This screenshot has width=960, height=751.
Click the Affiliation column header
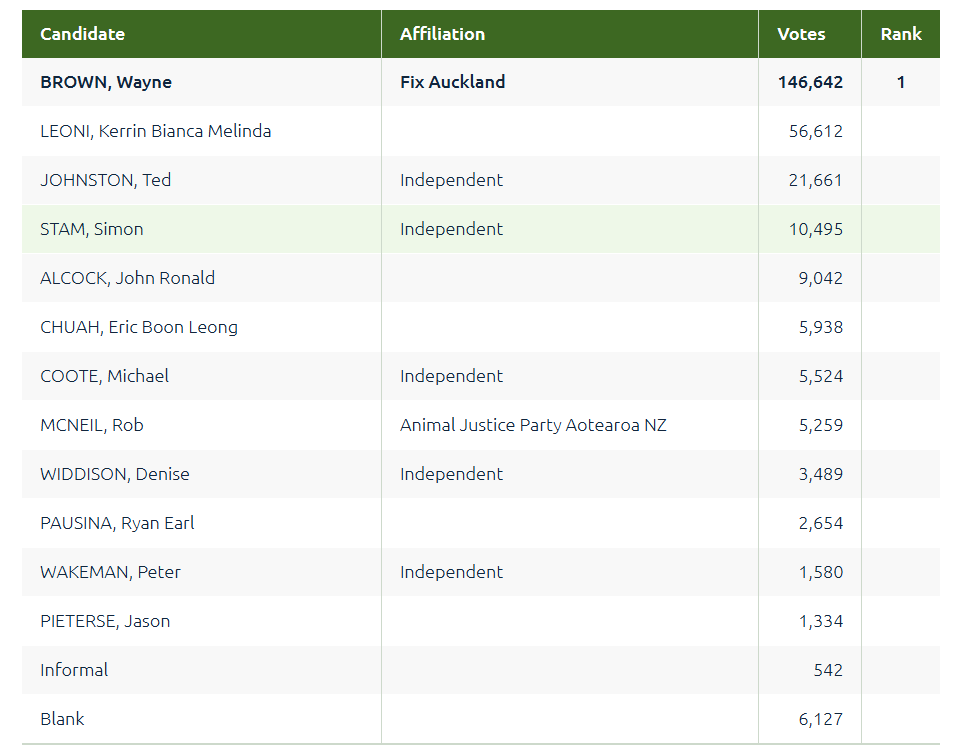pyautogui.click(x=442, y=34)
